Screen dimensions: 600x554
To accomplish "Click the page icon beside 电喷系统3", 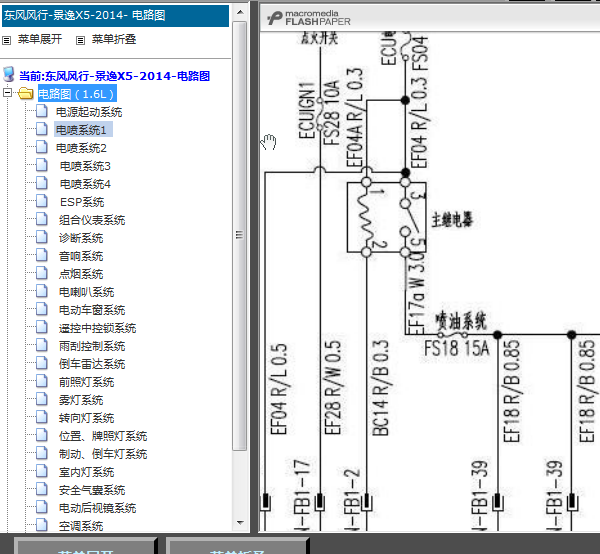I will click(x=42, y=165).
